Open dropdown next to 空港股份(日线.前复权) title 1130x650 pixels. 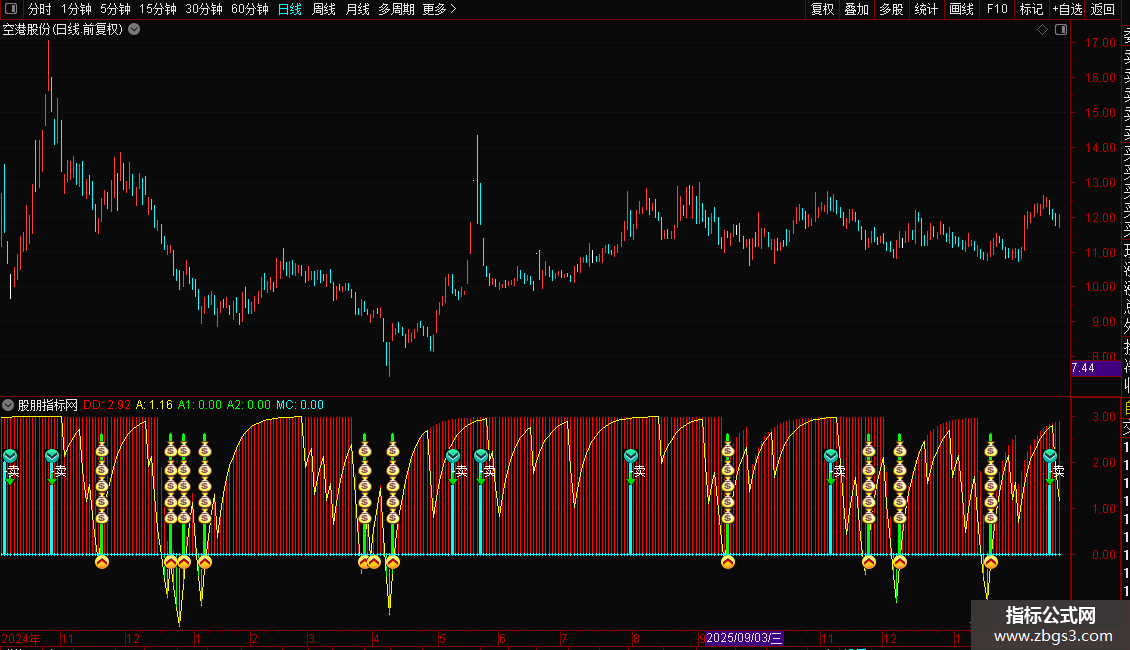134,30
